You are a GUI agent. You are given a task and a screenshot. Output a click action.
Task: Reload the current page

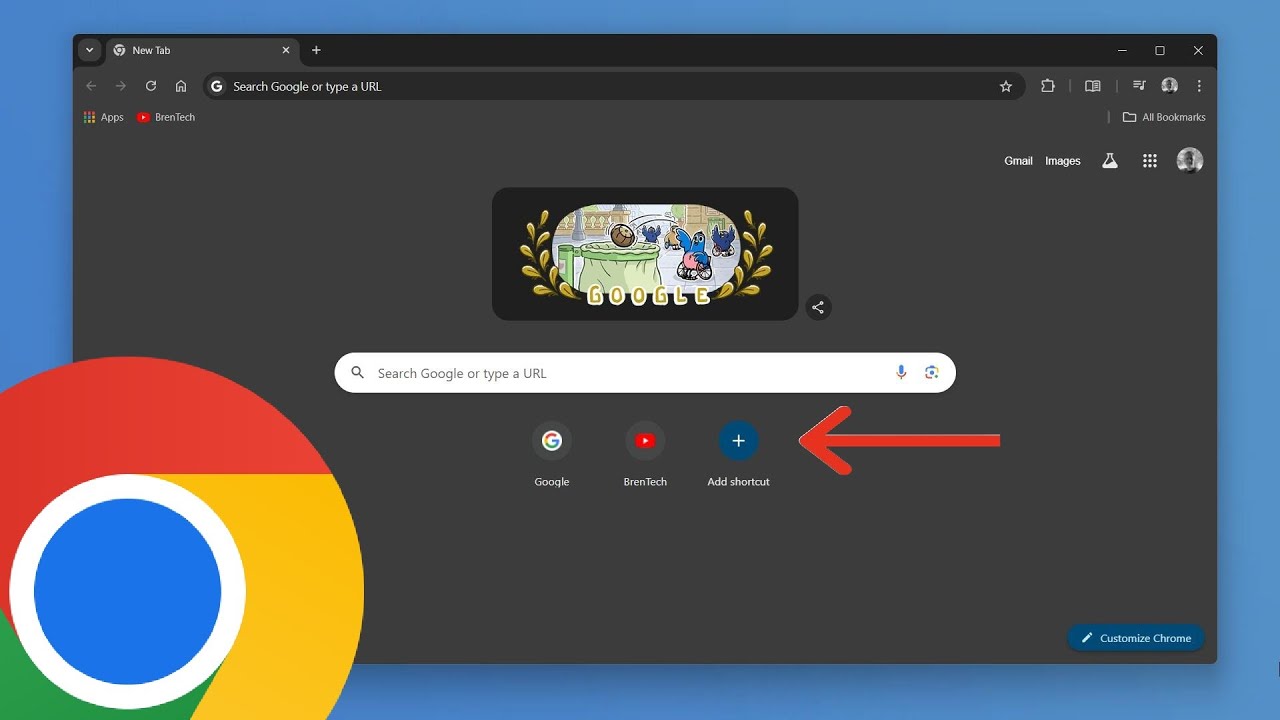(151, 86)
